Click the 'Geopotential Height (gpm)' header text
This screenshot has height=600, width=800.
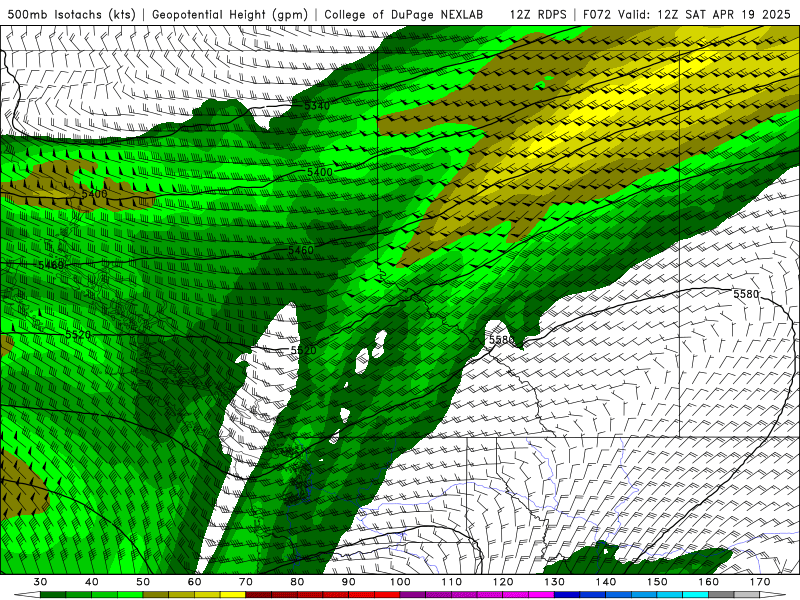coord(230,14)
